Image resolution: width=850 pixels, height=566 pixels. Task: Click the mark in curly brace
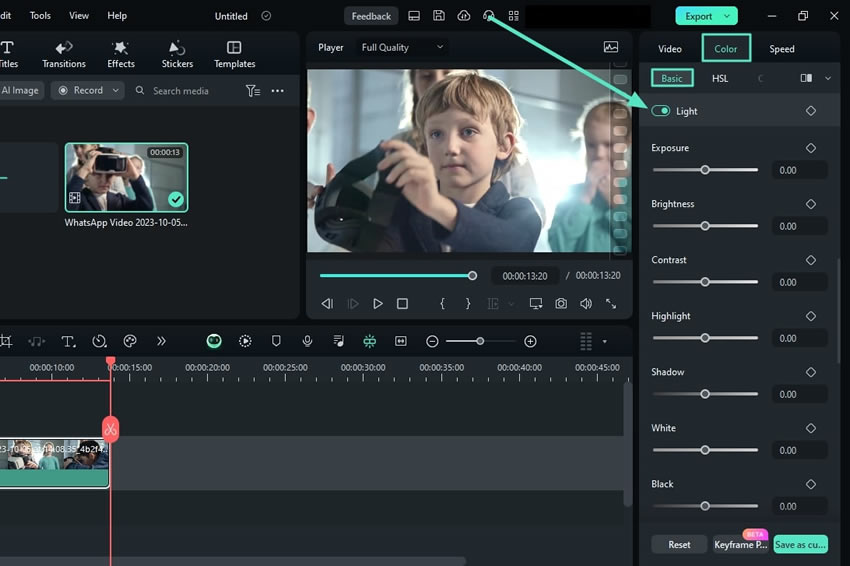442,304
